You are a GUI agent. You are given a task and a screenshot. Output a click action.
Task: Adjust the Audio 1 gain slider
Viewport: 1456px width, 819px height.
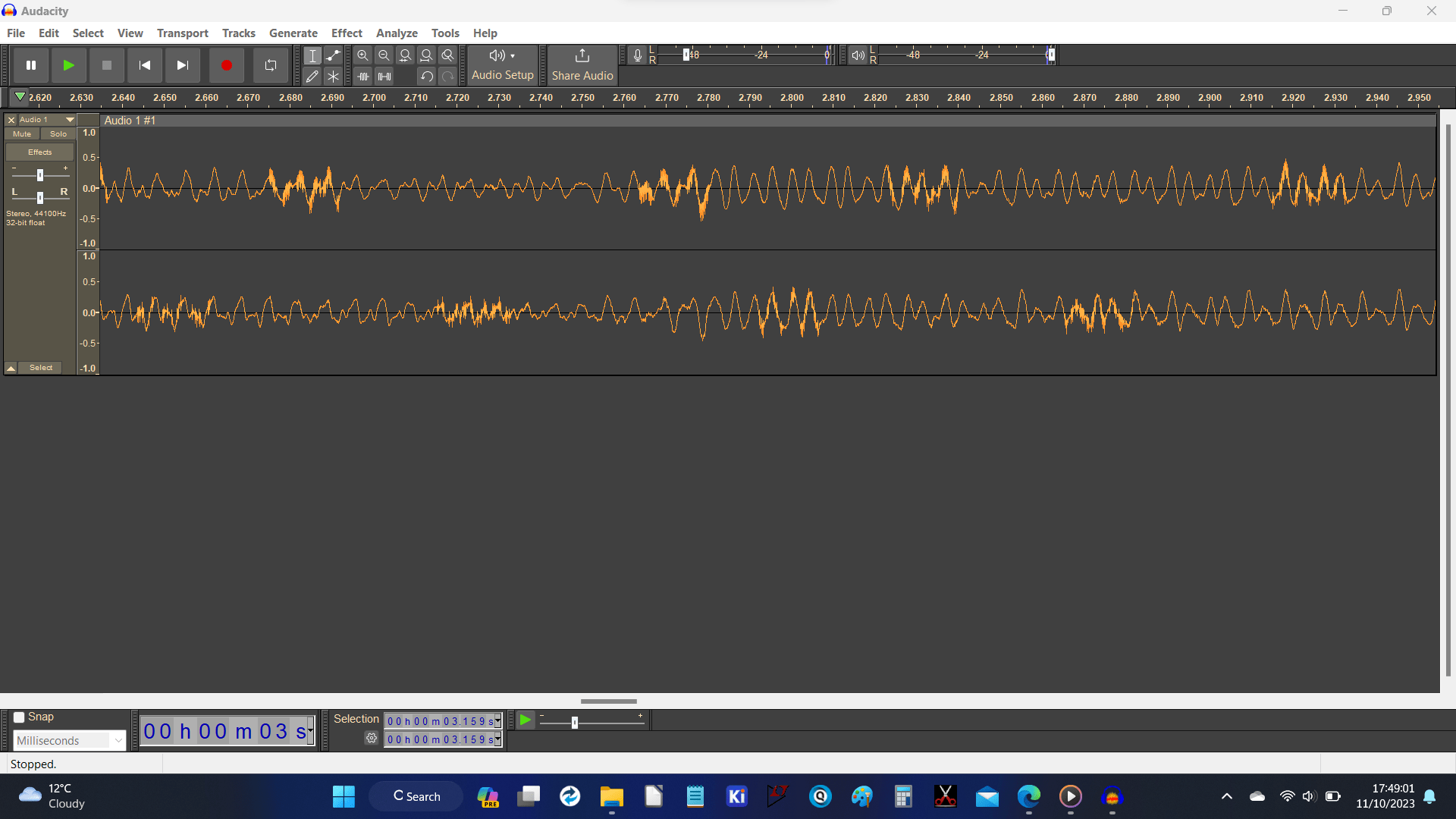(40, 175)
